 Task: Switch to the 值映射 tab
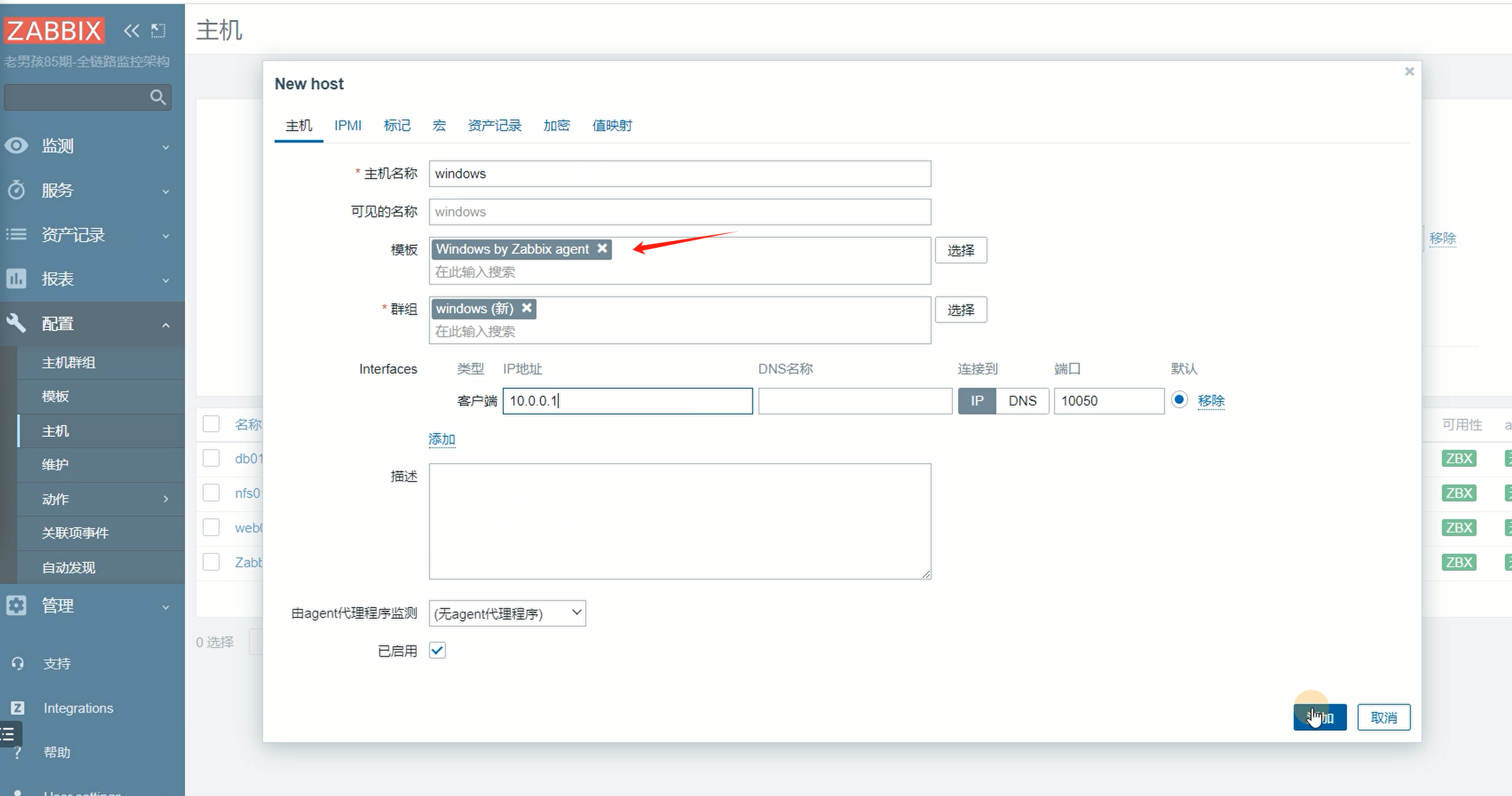612,125
